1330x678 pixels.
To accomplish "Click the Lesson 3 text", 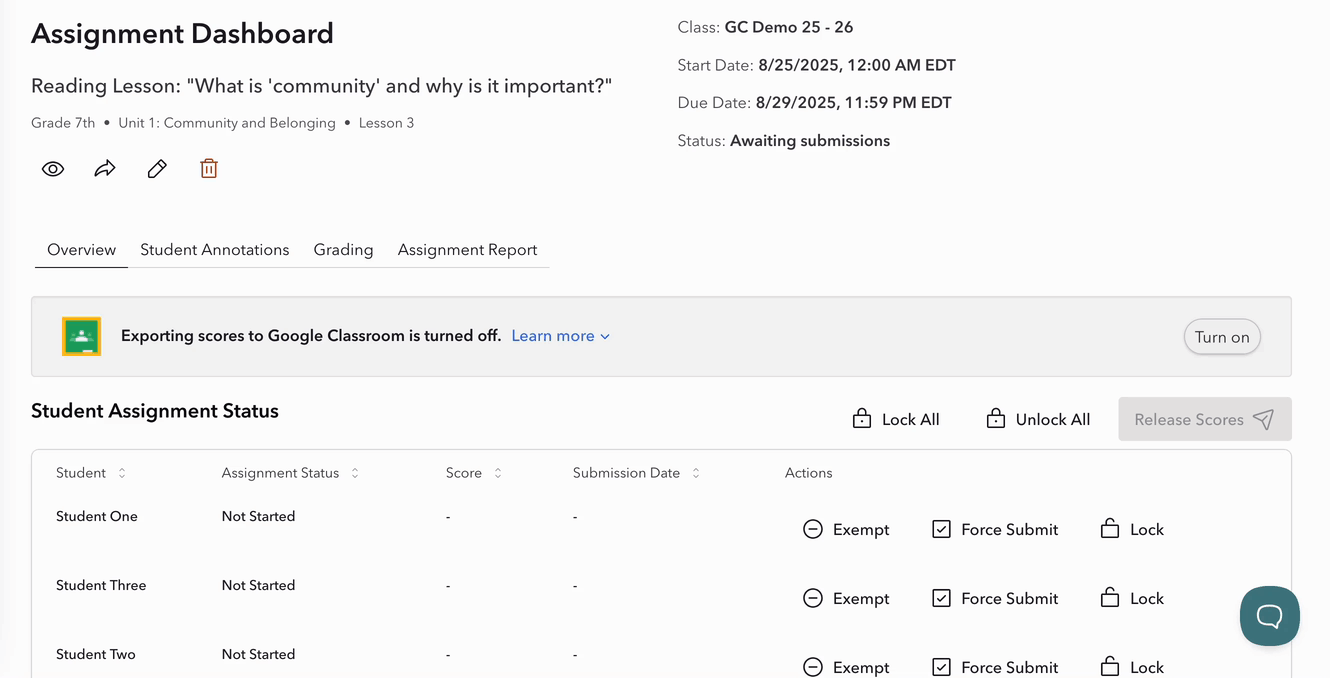I will click(x=386, y=123).
